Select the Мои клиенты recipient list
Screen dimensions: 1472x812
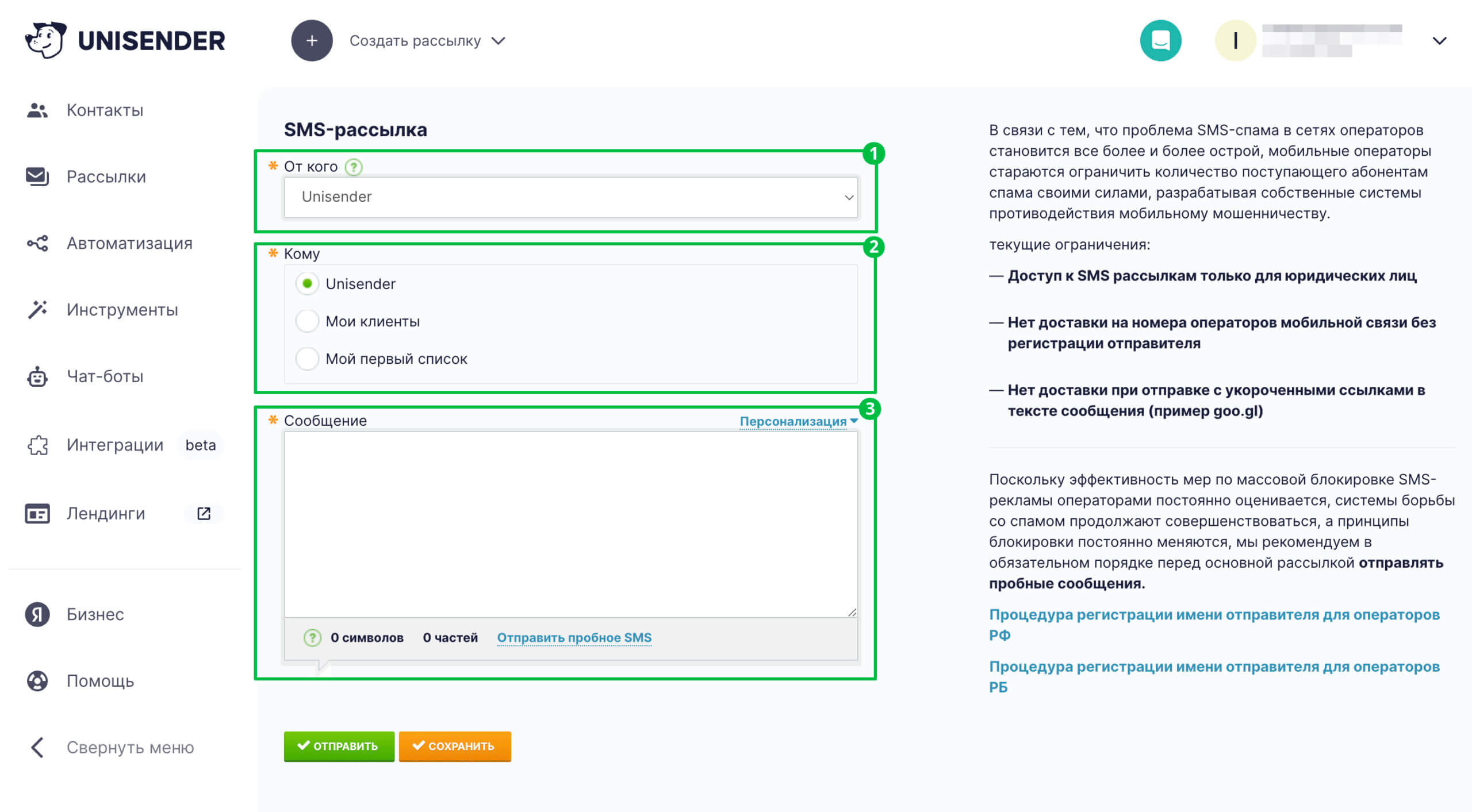(308, 321)
